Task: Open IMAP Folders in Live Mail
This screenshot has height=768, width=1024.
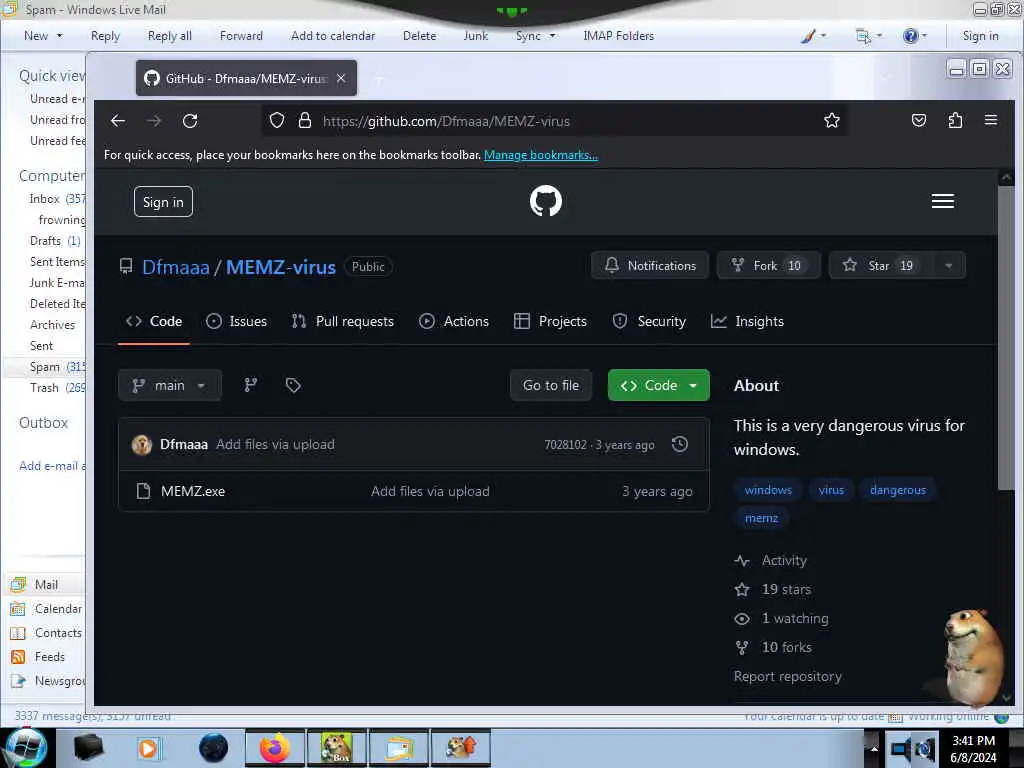Action: pos(618,36)
